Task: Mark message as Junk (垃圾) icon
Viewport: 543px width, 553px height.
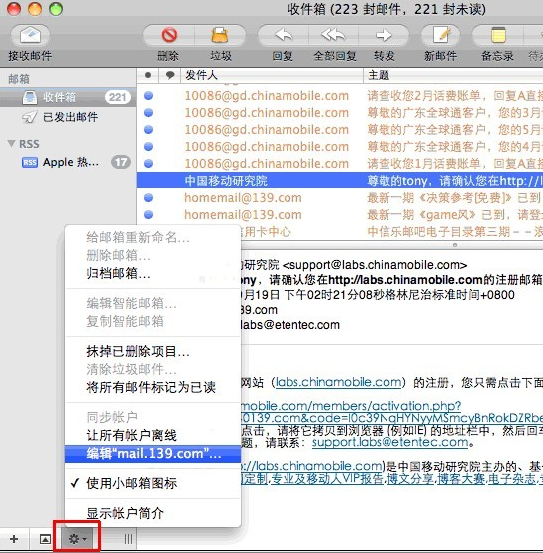Action: pos(220,35)
